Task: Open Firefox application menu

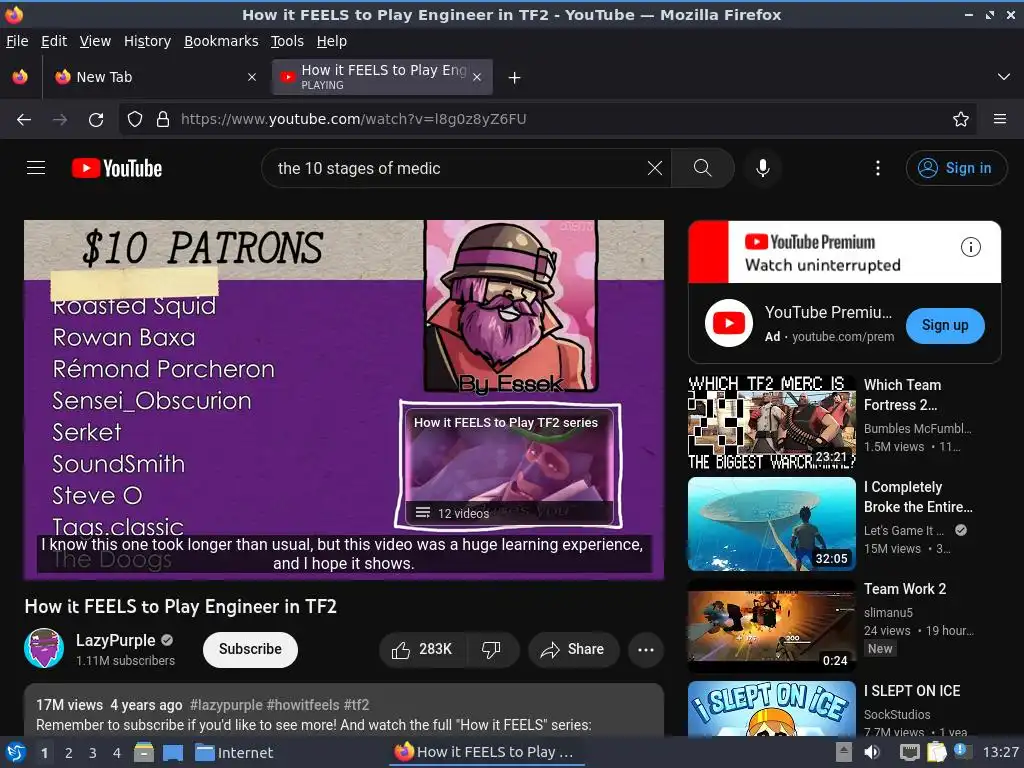Action: coord(1000,119)
